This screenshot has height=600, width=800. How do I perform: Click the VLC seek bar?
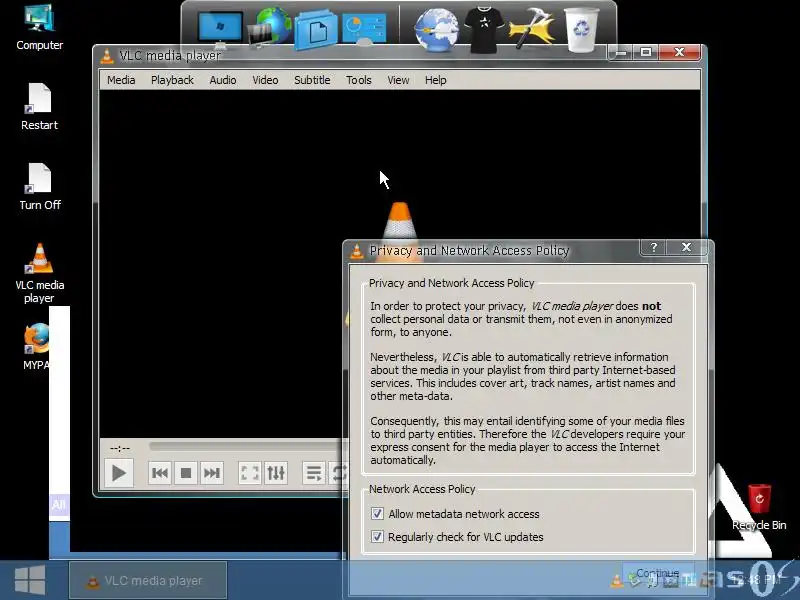(x=248, y=446)
